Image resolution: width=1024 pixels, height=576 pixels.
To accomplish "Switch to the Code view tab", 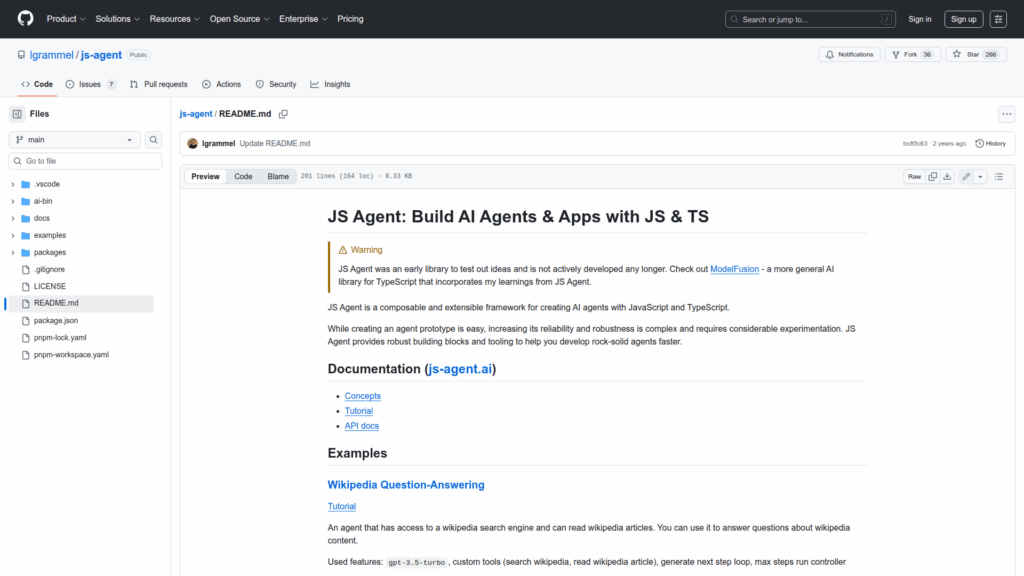I will (243, 176).
